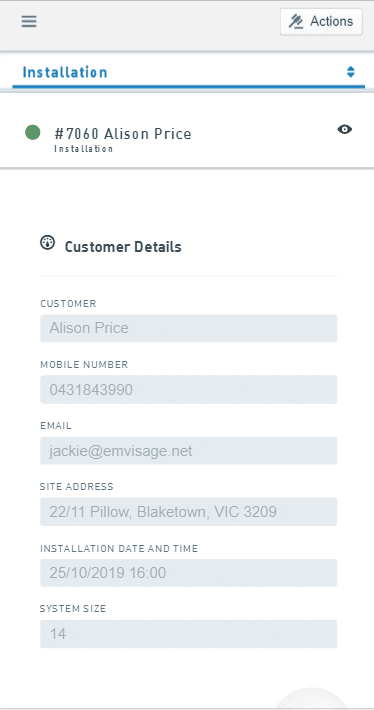Click the Customer field showing Alison Price

[188, 328]
